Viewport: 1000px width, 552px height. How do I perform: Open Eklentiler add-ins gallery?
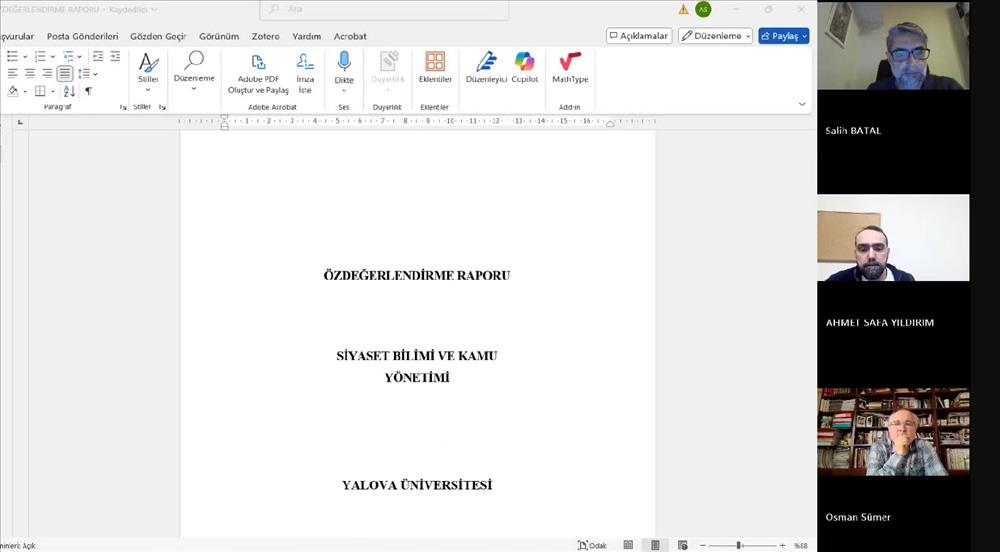pos(435,66)
